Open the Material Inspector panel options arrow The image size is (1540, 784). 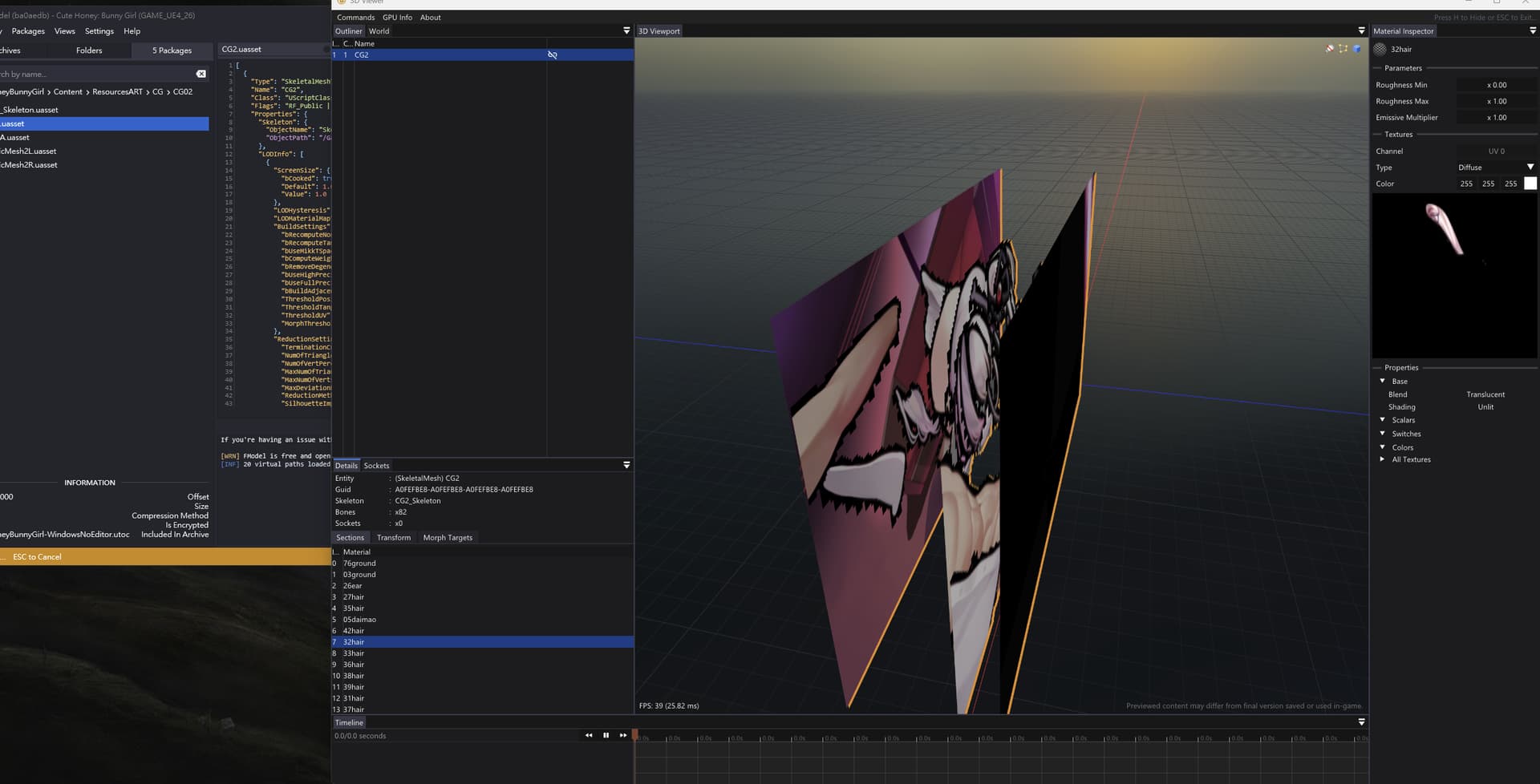[1533, 30]
